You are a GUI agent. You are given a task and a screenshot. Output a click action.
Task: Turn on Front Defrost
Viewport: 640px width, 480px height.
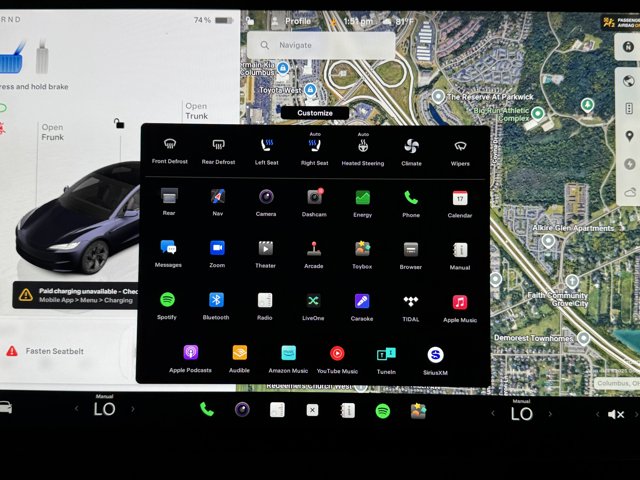(170, 151)
